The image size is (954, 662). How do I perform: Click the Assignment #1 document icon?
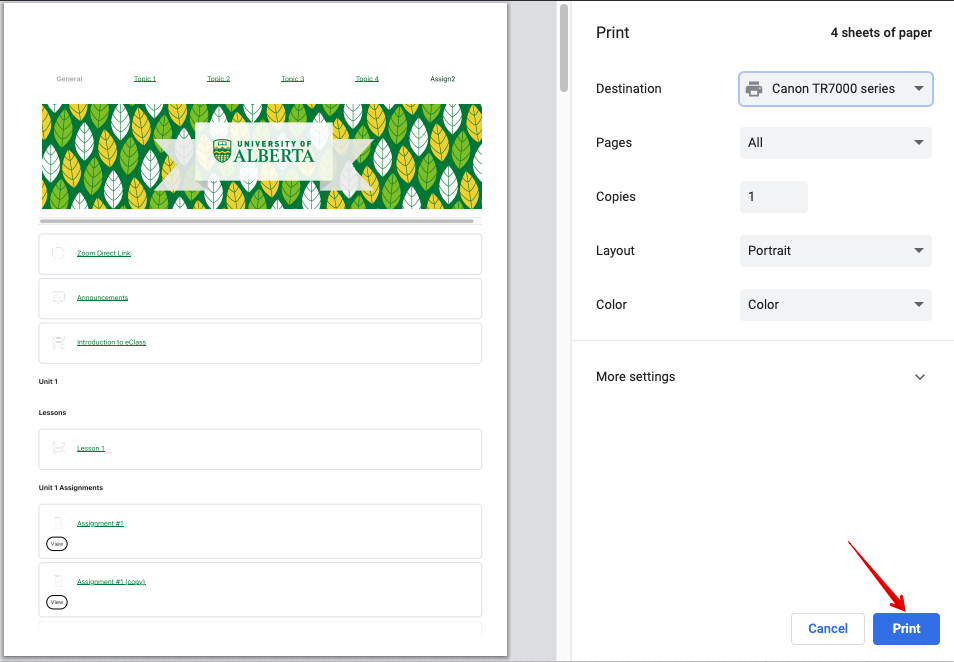tap(58, 523)
